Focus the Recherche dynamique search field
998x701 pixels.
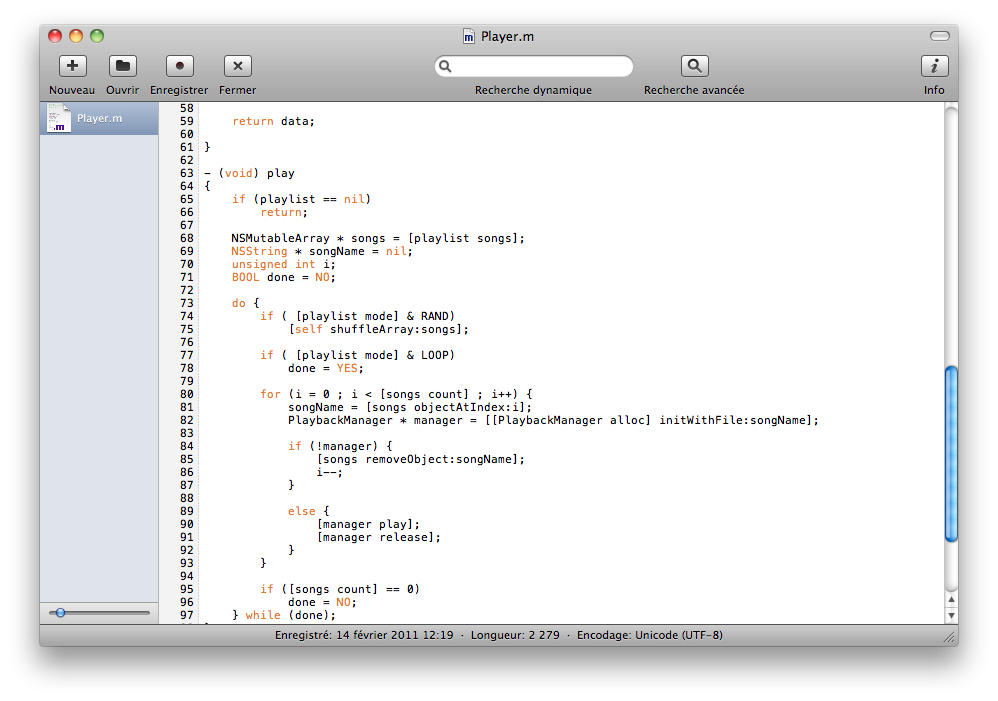coord(541,67)
